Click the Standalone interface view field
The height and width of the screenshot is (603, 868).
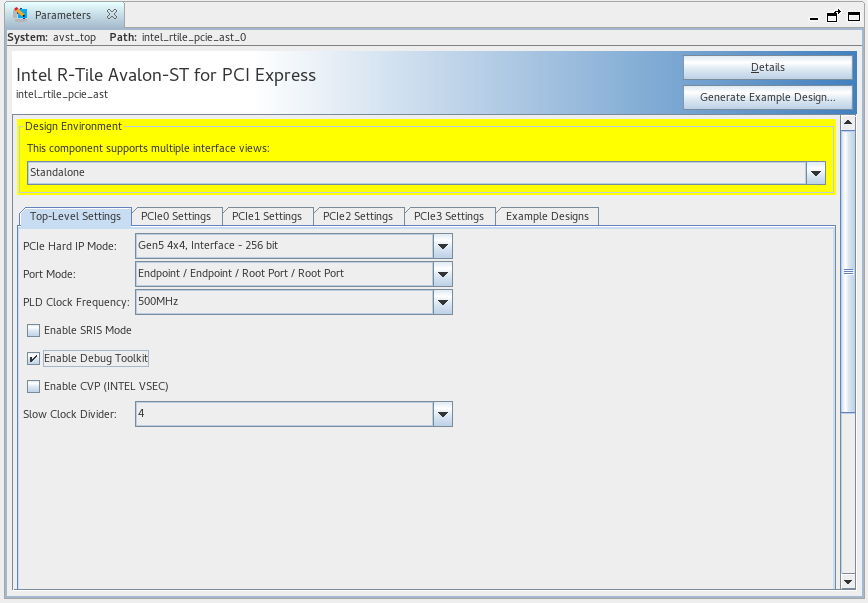pyautogui.click(x=417, y=173)
